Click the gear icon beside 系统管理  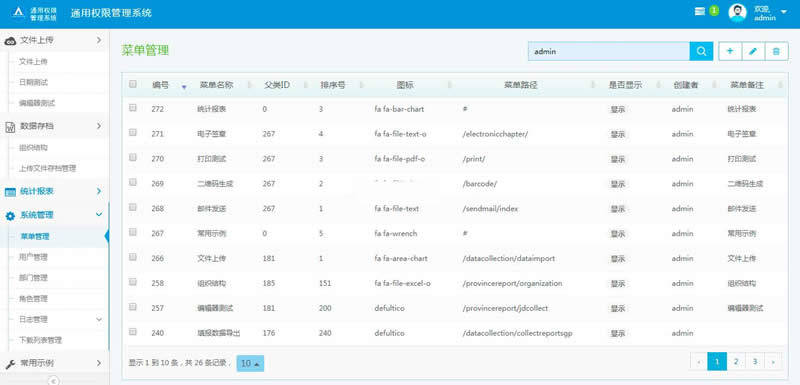(10, 216)
